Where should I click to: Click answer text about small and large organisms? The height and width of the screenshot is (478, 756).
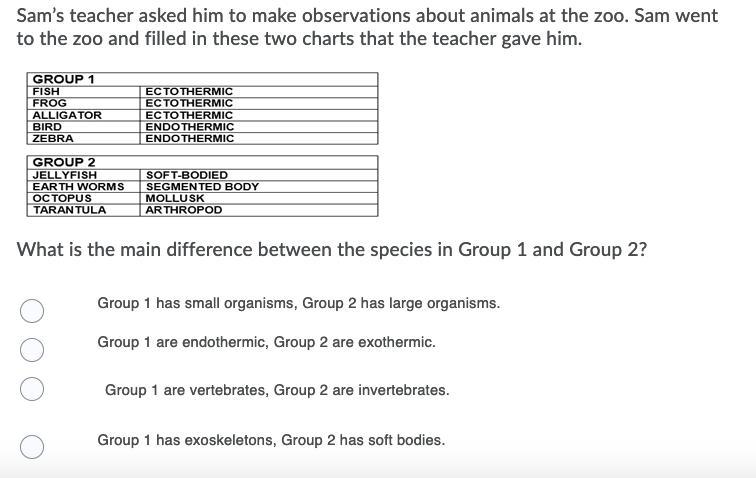tap(298, 303)
